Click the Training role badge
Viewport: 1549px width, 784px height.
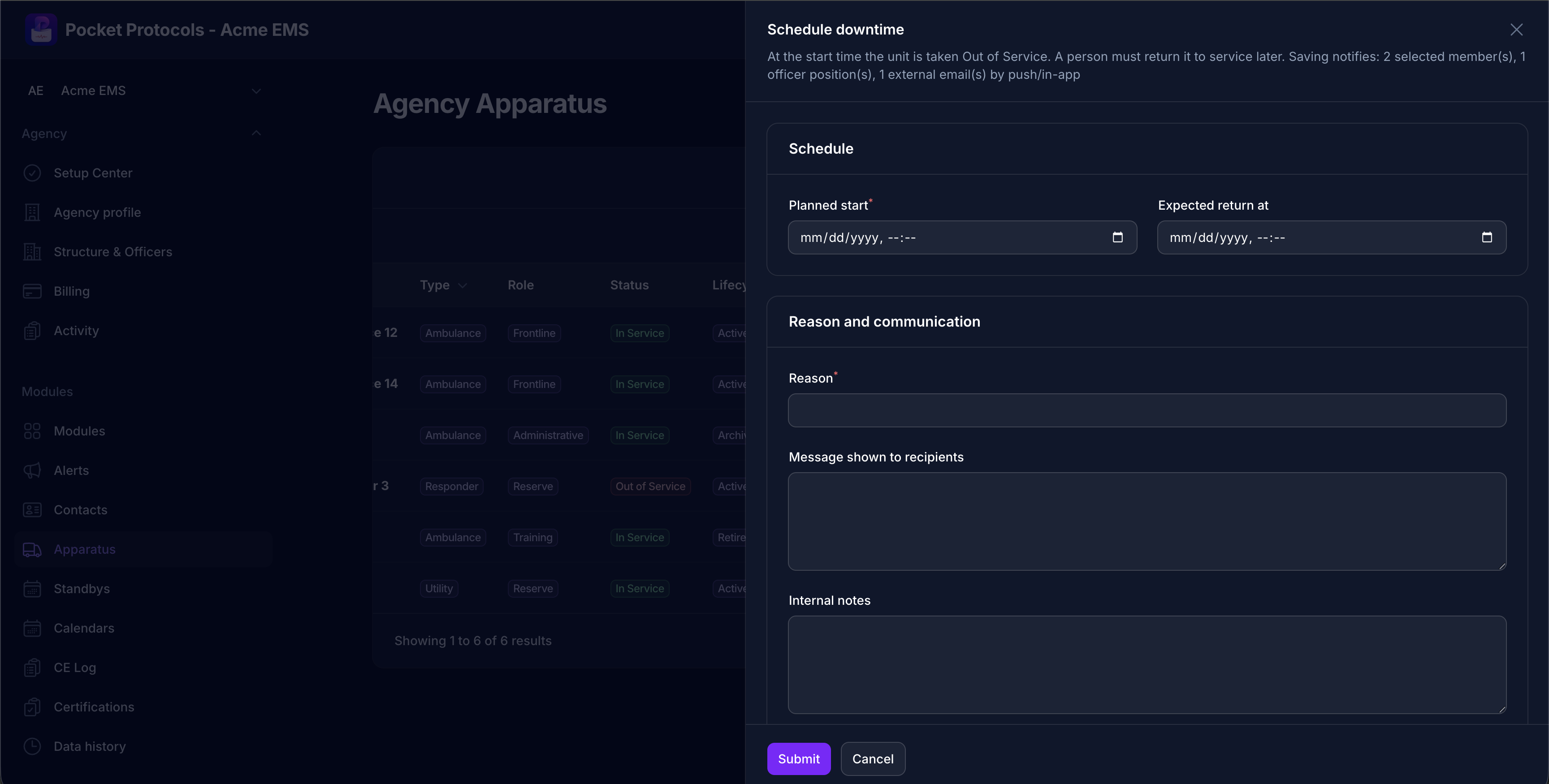pos(533,538)
